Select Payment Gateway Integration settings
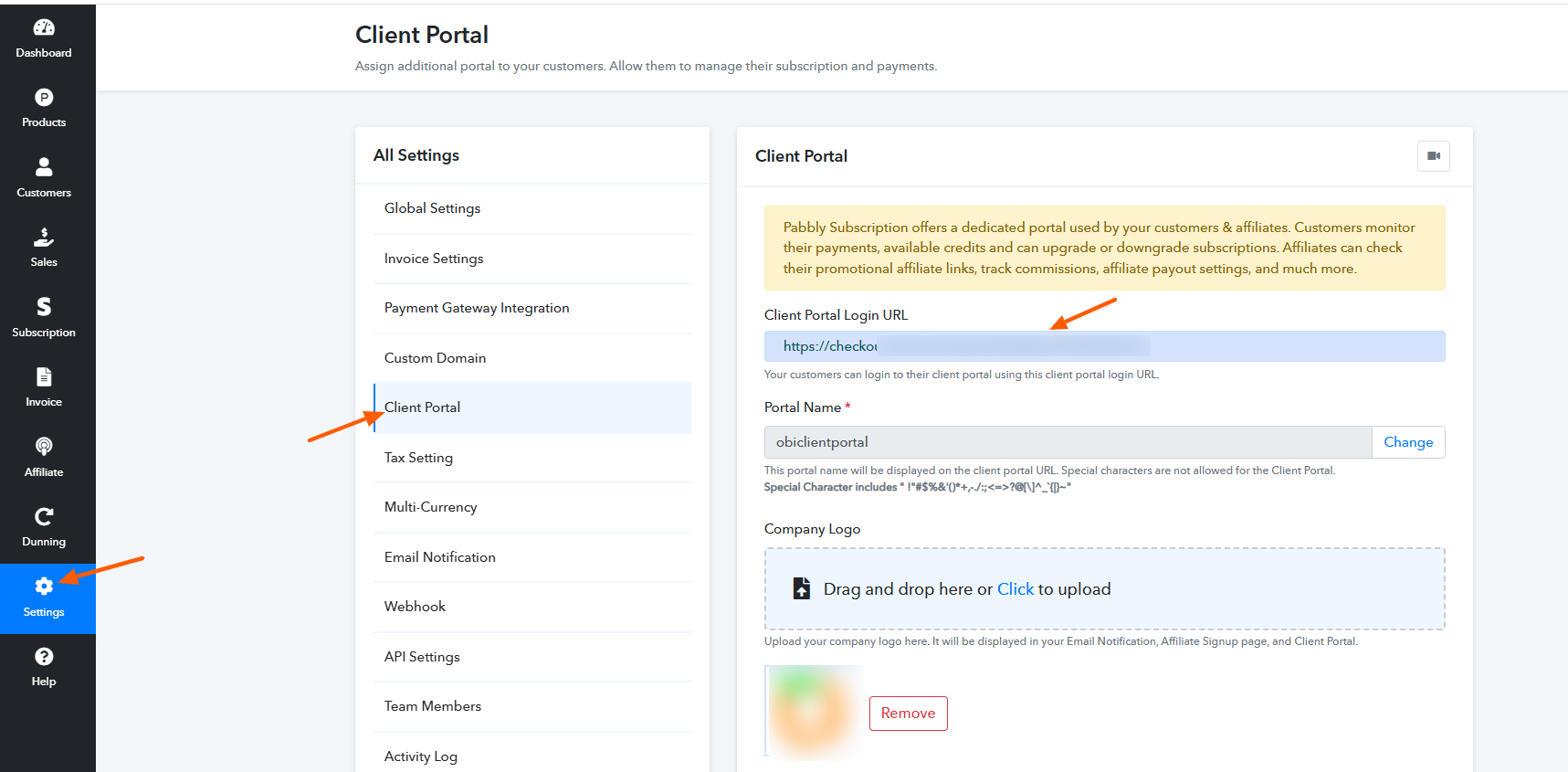Viewport: 1568px width, 772px height. pos(477,308)
